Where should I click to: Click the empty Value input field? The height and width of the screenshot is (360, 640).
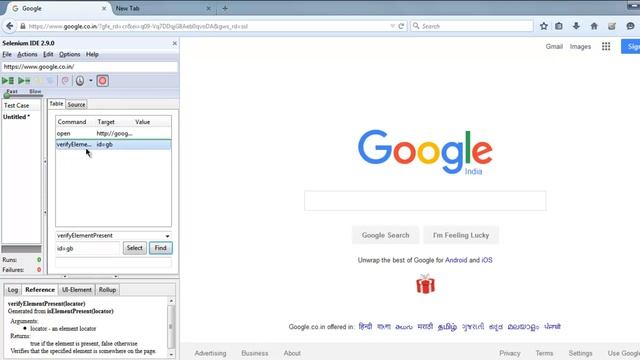113,262
